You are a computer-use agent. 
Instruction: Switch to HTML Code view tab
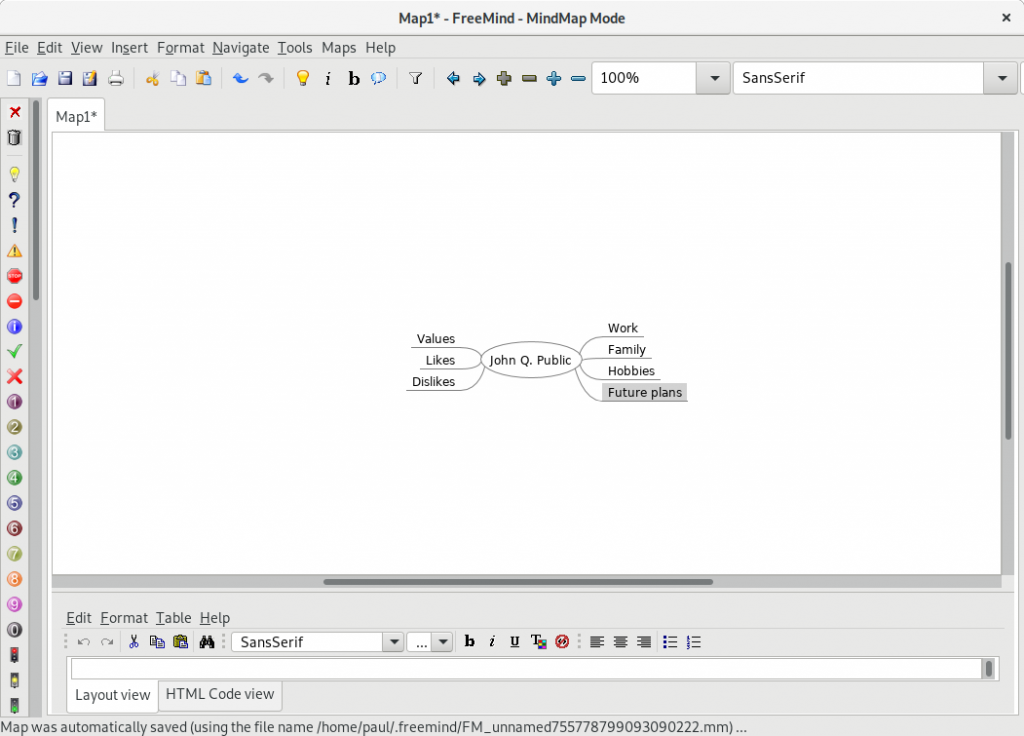point(219,694)
